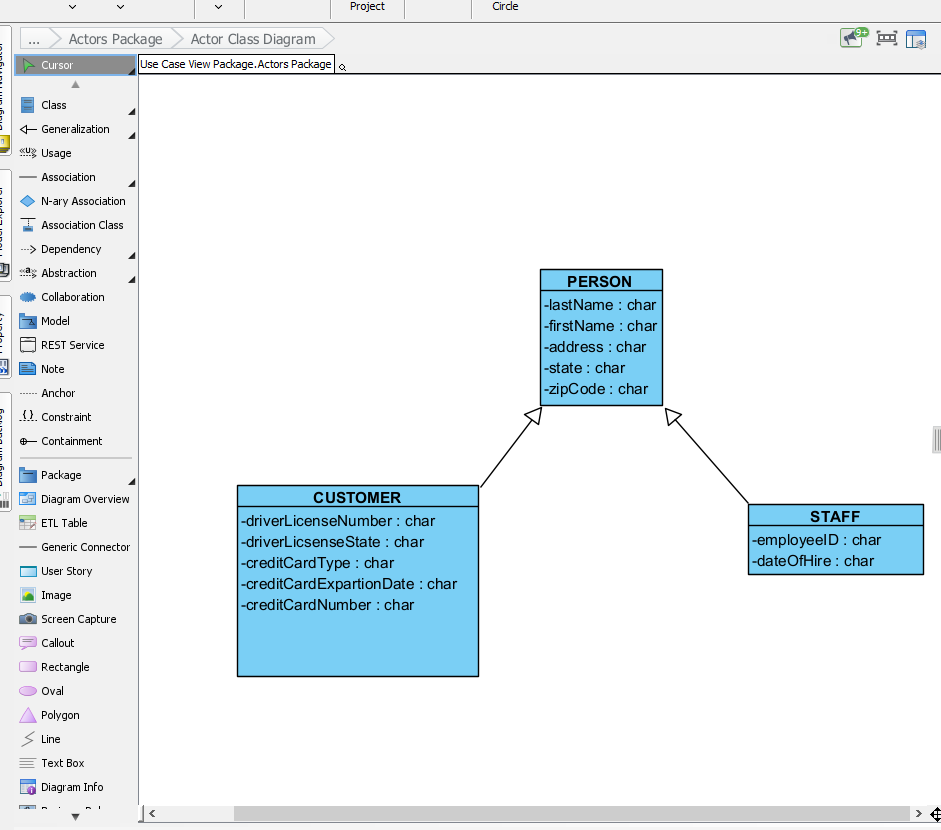The height and width of the screenshot is (830, 941).
Task: Expand the Class tool variants arrow
Action: coord(131,110)
